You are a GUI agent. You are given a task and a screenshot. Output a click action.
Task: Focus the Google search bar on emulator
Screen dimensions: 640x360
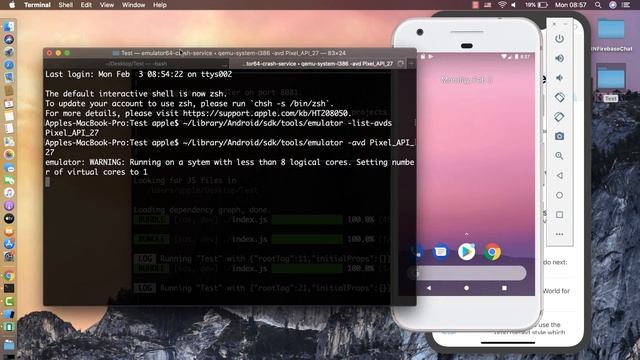pos(467,273)
